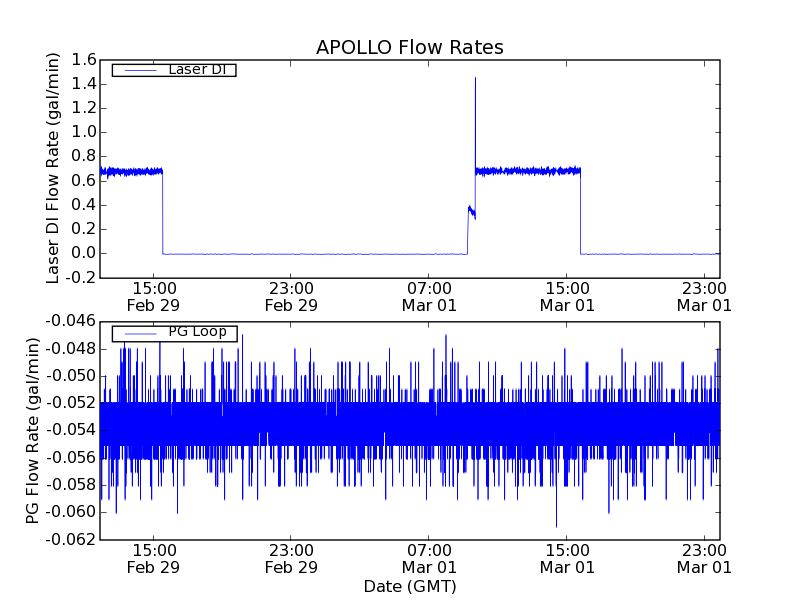Select the "PG Loop" legend label

[x=197, y=332]
